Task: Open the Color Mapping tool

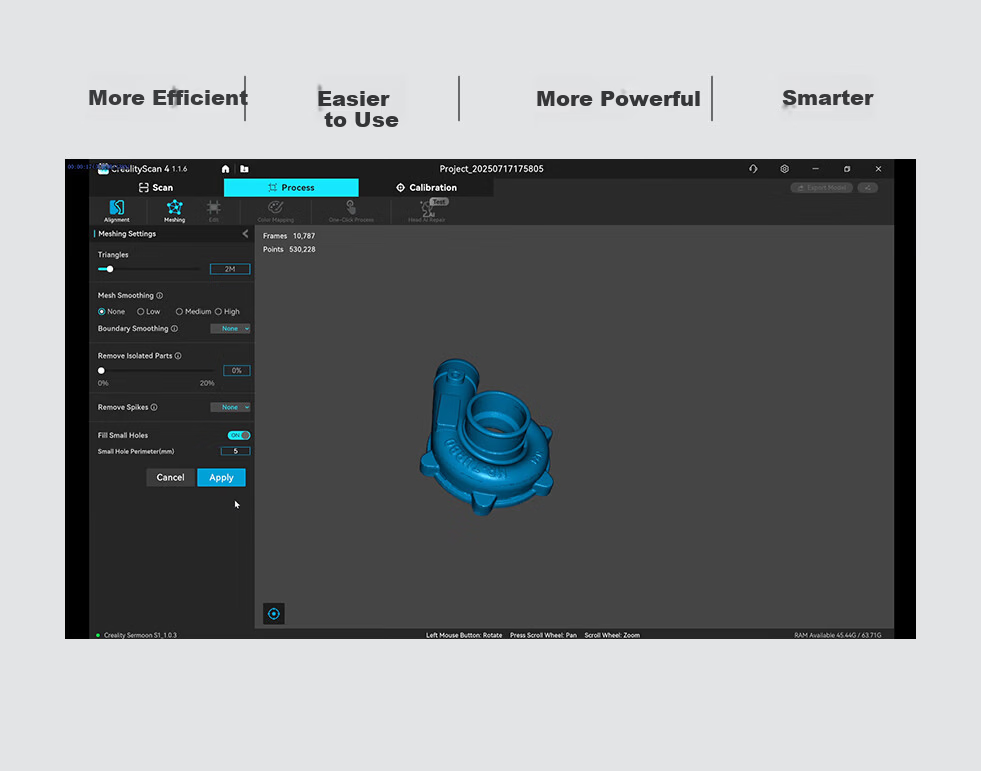Action: click(275, 211)
